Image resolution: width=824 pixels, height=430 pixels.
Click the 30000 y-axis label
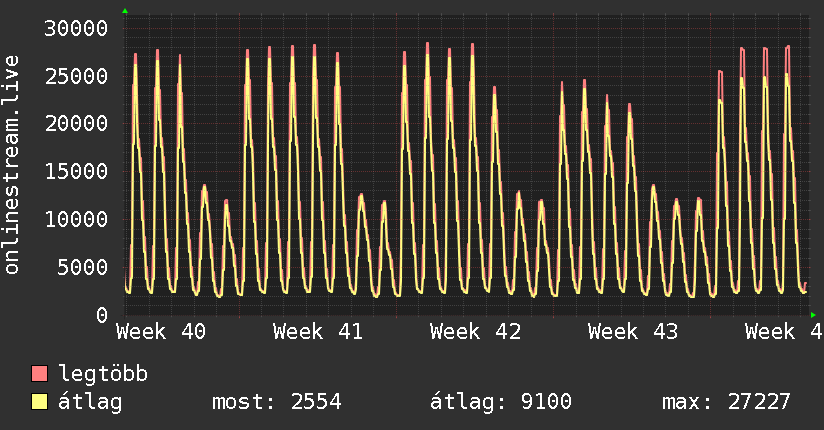(76, 28)
